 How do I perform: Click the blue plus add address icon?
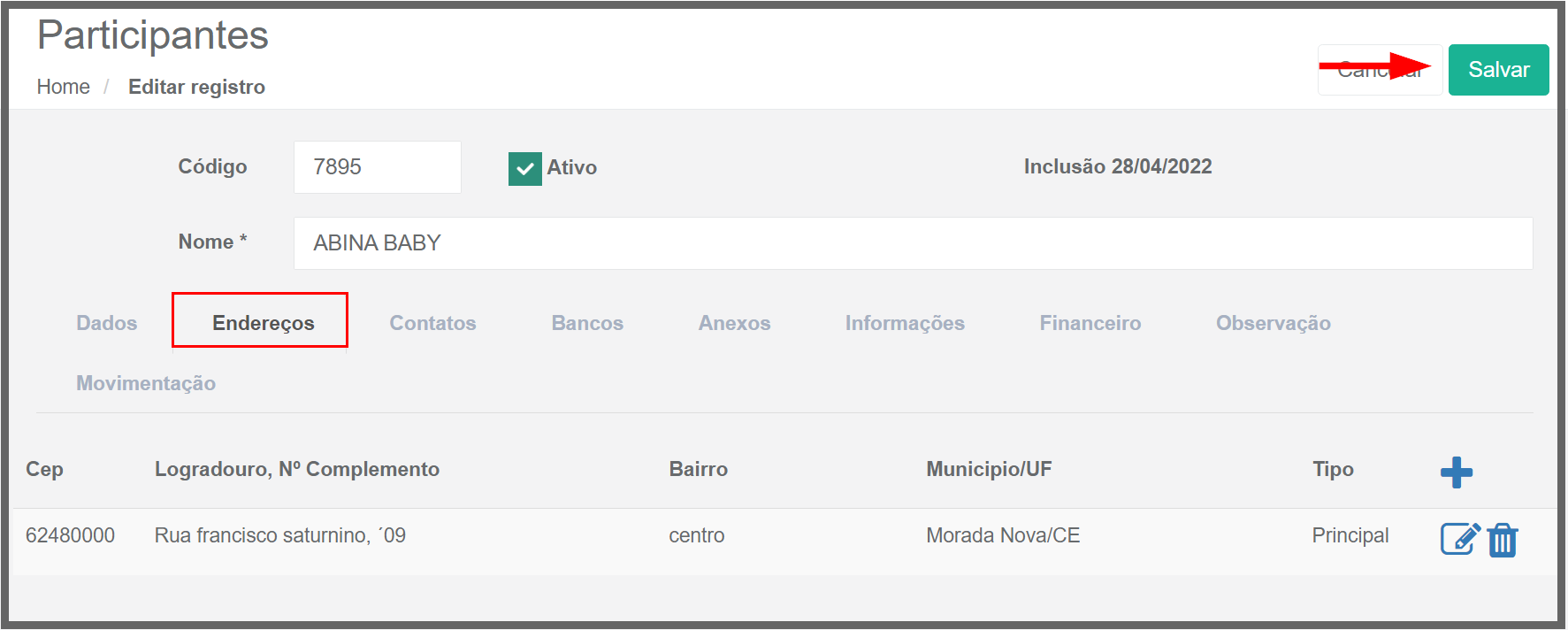coord(1456,472)
